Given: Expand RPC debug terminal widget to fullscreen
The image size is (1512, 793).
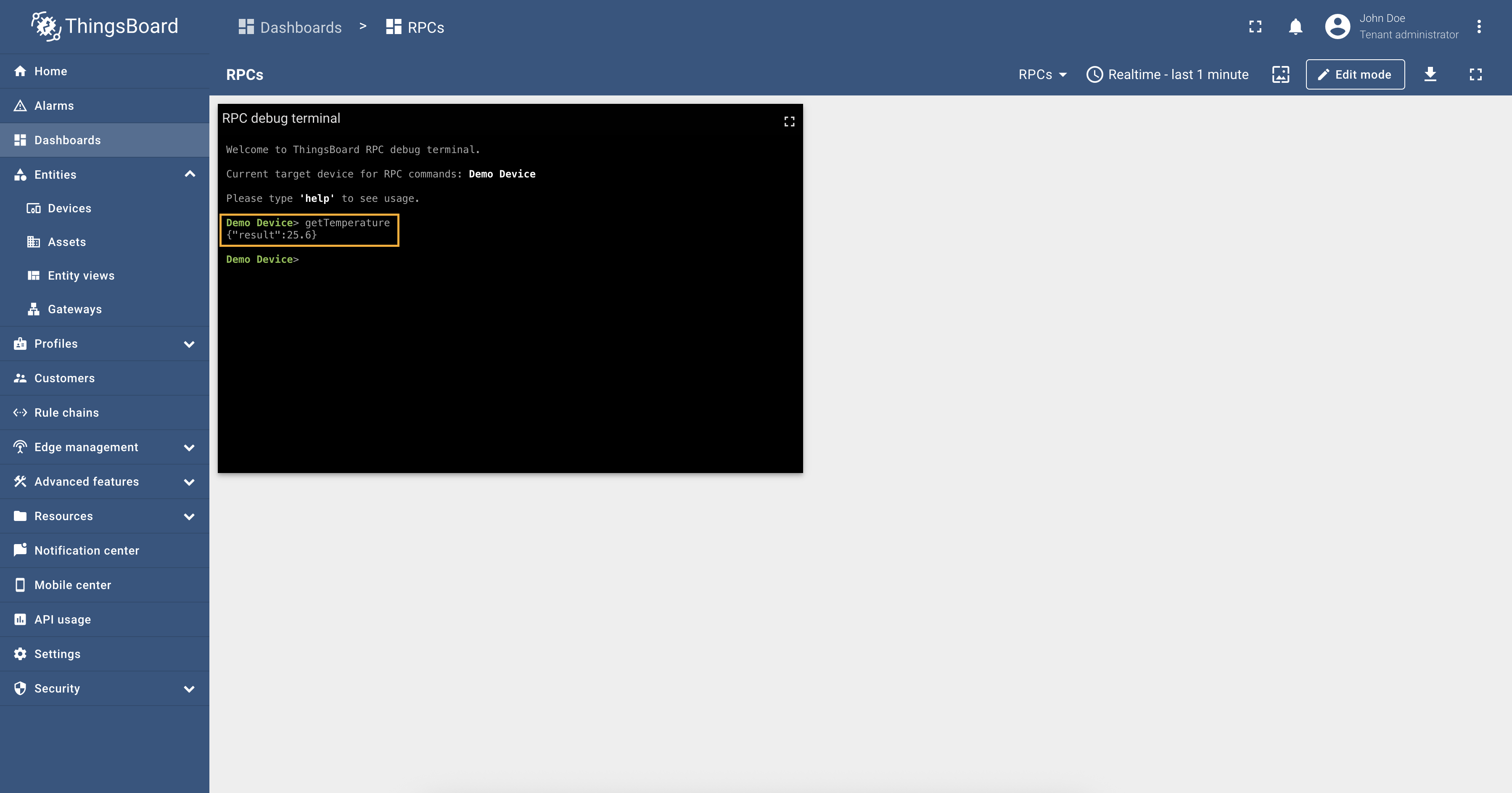Looking at the screenshot, I should 789,122.
